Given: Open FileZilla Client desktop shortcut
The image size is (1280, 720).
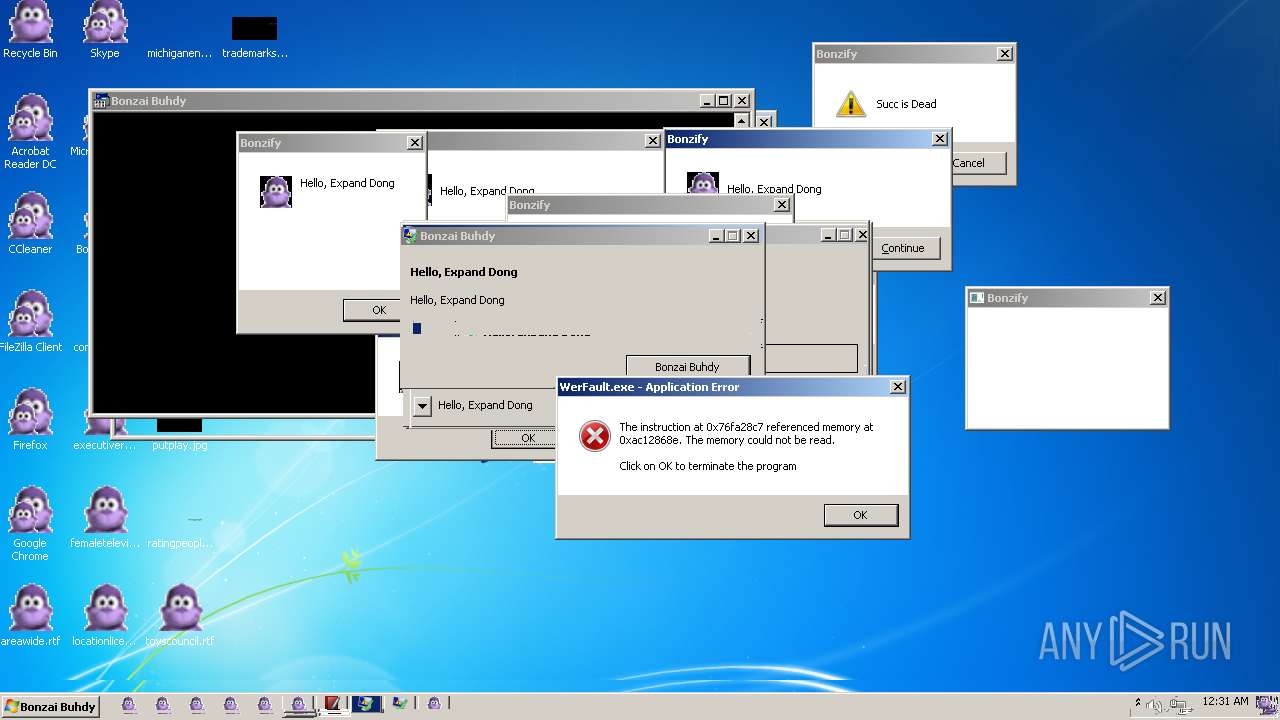Looking at the screenshot, I should [30, 322].
